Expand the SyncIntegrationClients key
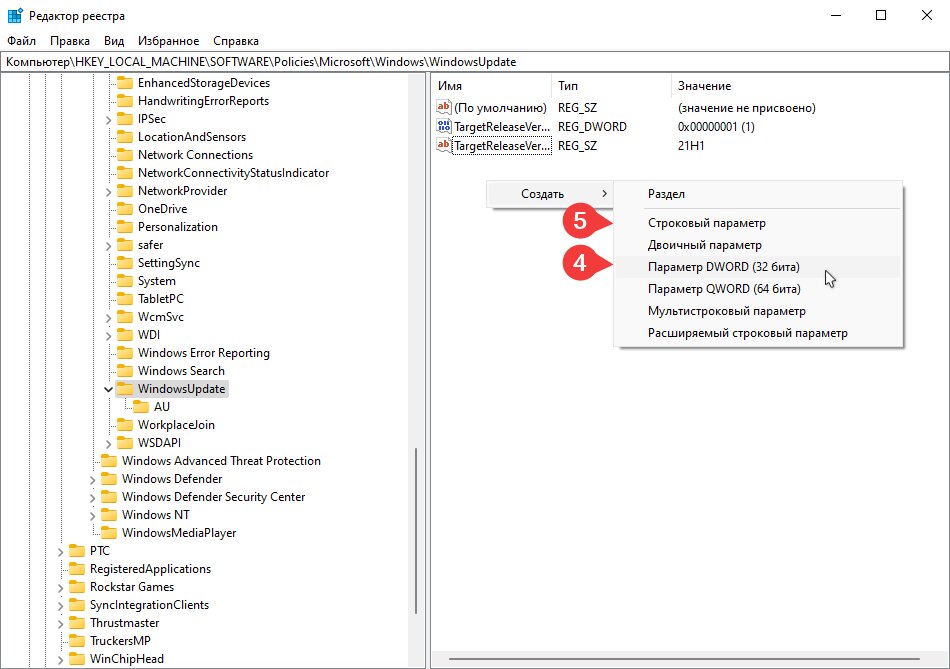Screen dimensions: 950x669 pyautogui.click(x=61, y=606)
